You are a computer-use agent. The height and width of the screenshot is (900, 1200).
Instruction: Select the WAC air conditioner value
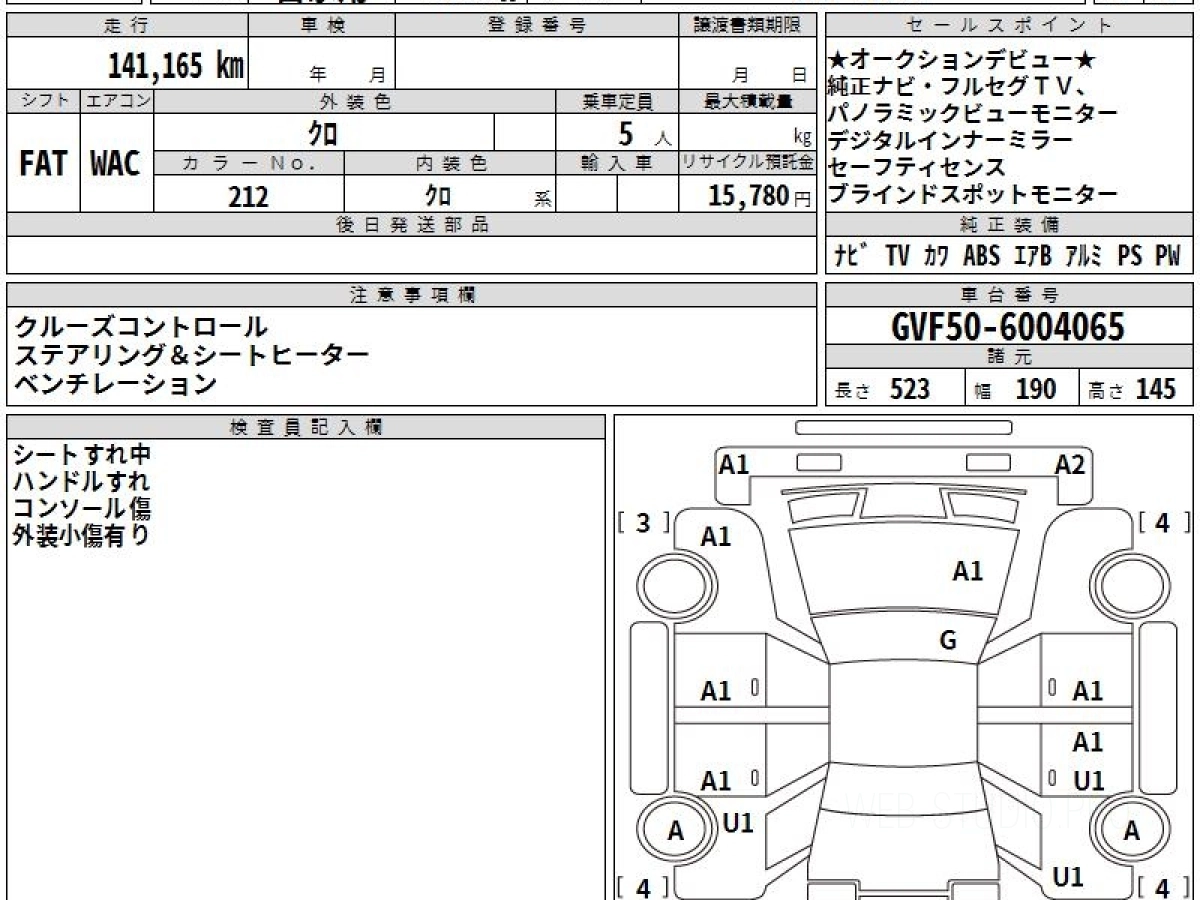[x=116, y=164]
